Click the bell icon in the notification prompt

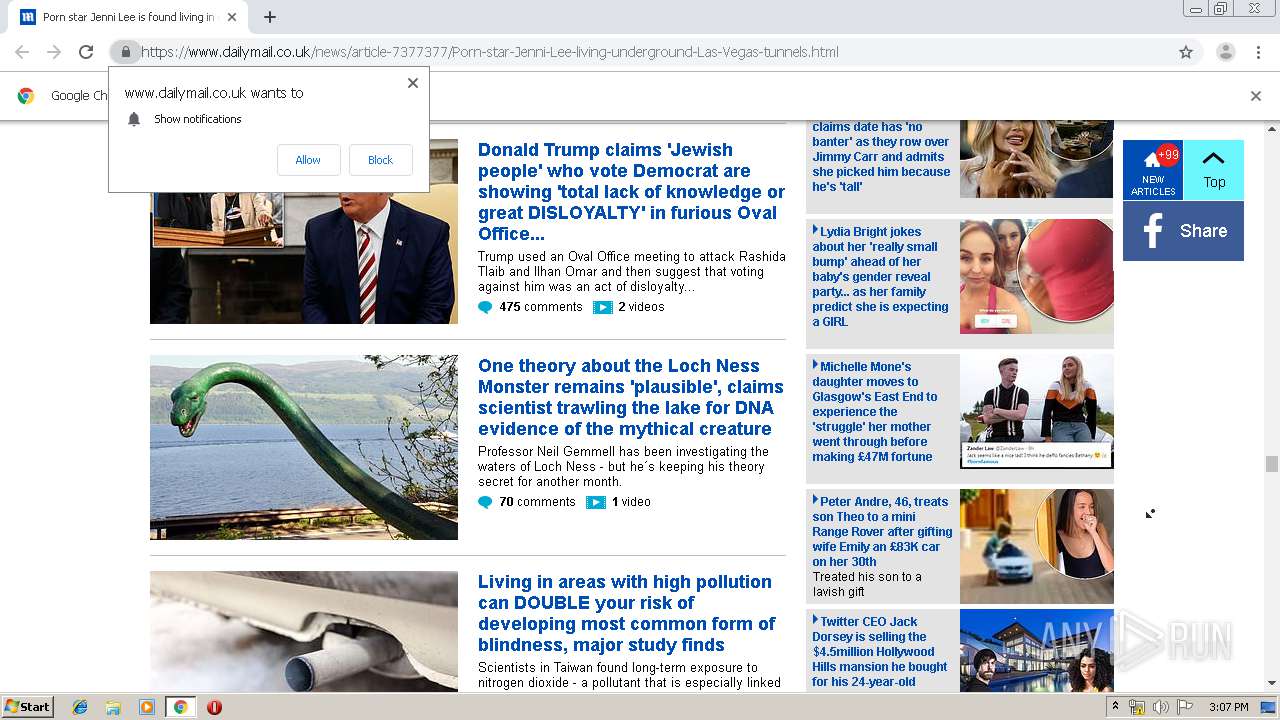click(x=134, y=119)
